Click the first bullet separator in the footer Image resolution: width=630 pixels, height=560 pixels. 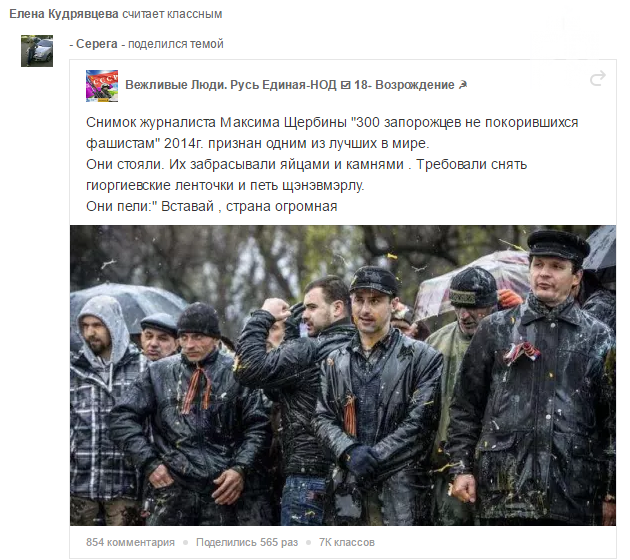185,543
